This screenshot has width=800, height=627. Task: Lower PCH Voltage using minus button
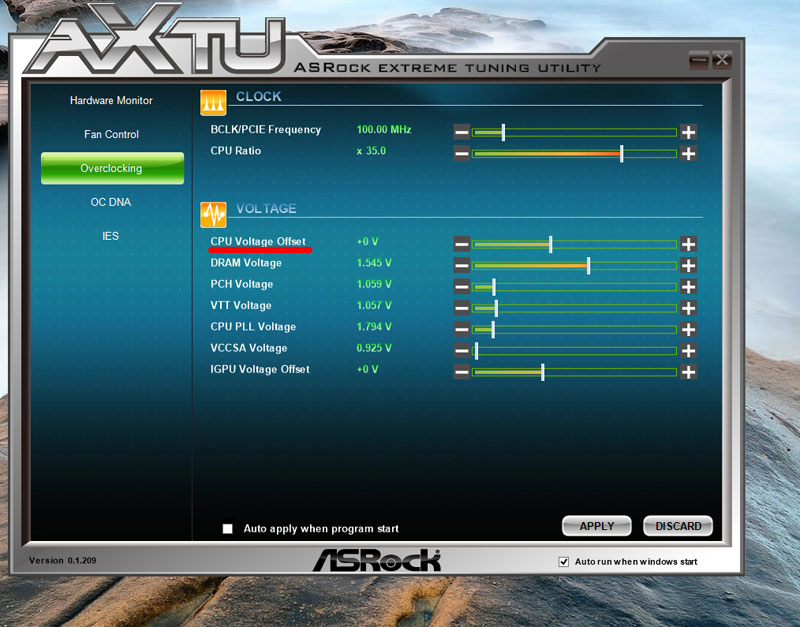(x=462, y=287)
